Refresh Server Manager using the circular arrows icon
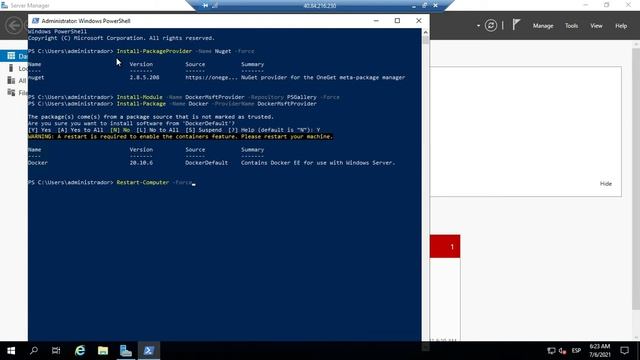The image size is (640, 360). click(x=491, y=26)
